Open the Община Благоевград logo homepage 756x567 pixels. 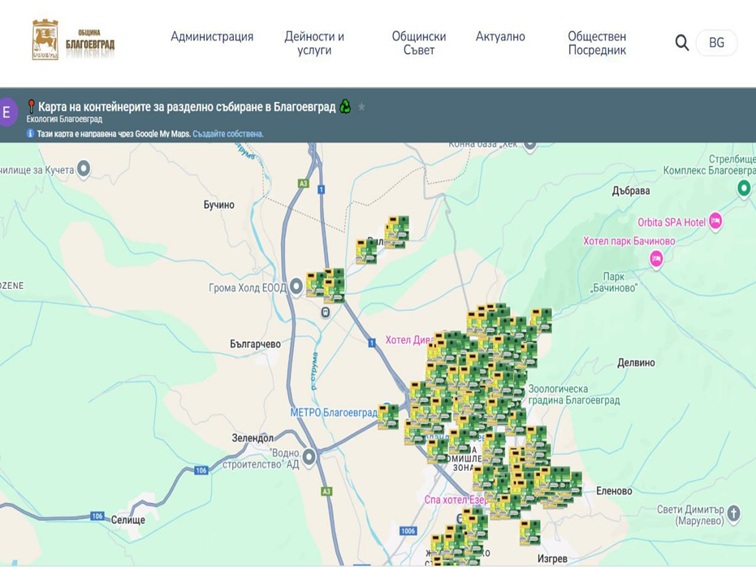coord(73,40)
